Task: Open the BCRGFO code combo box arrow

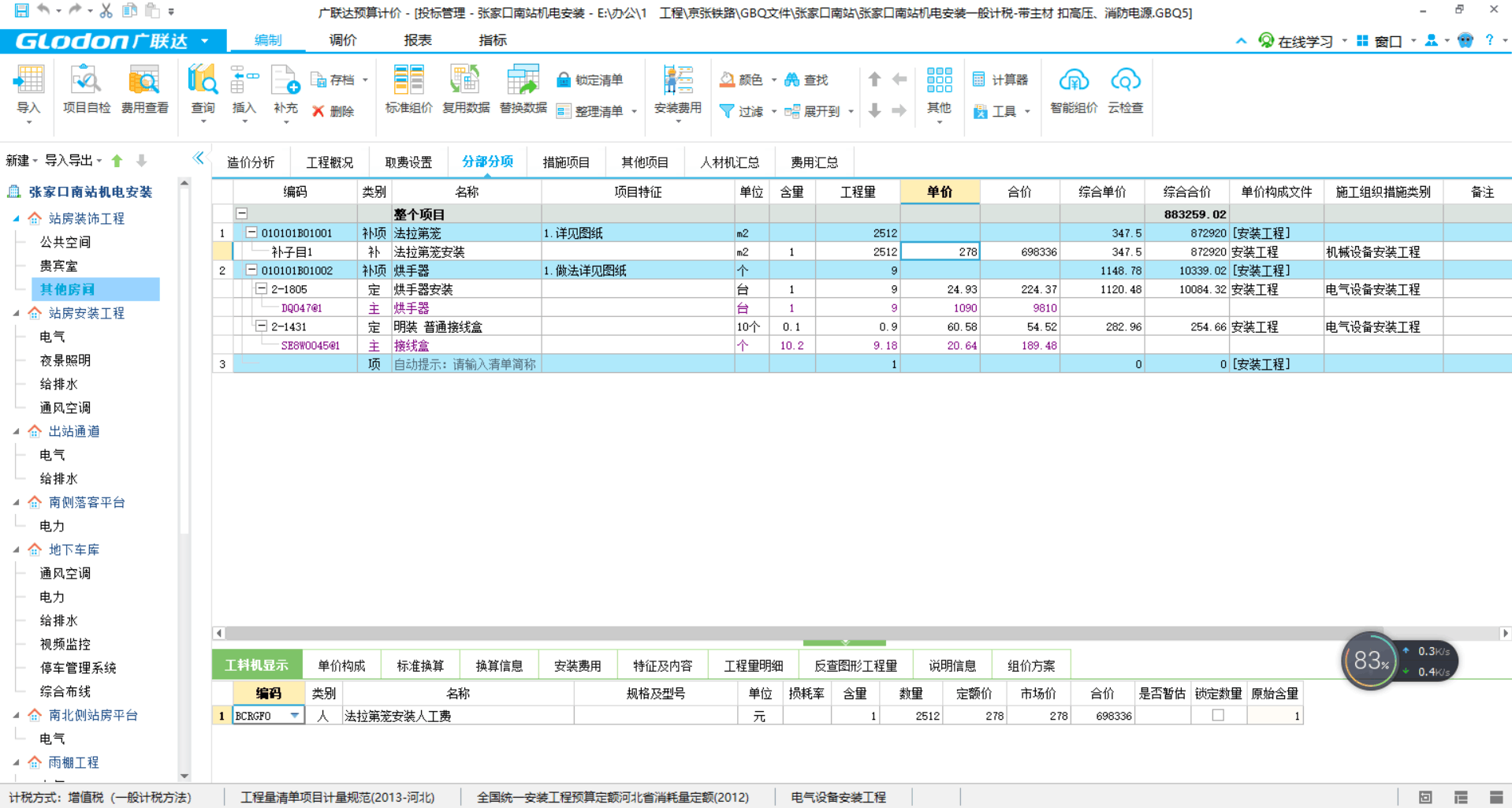Action: tap(294, 716)
